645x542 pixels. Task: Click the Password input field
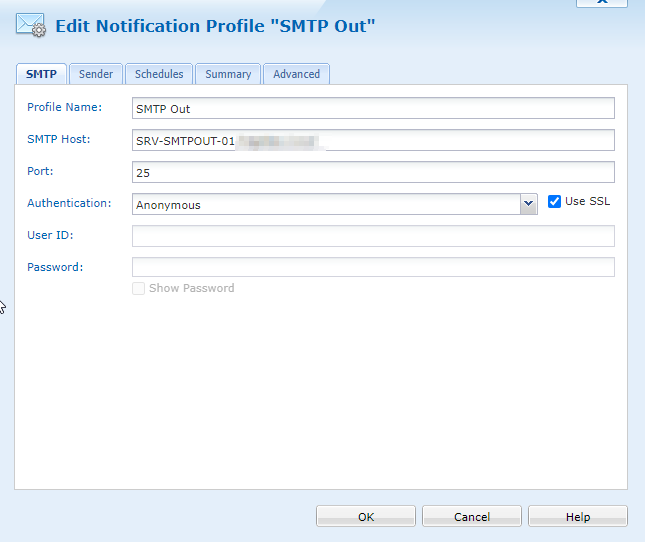373,267
